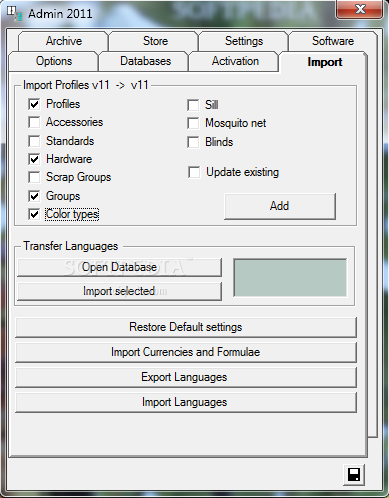389x498 pixels.
Task: Uncheck the Profiles checkbox
Action: pyautogui.click(x=34, y=104)
